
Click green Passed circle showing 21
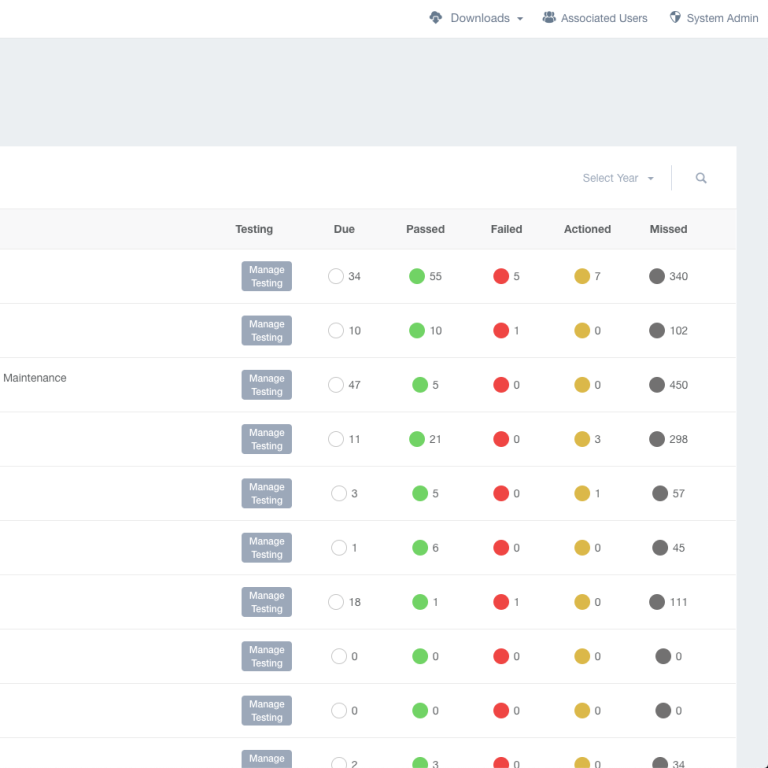(417, 439)
